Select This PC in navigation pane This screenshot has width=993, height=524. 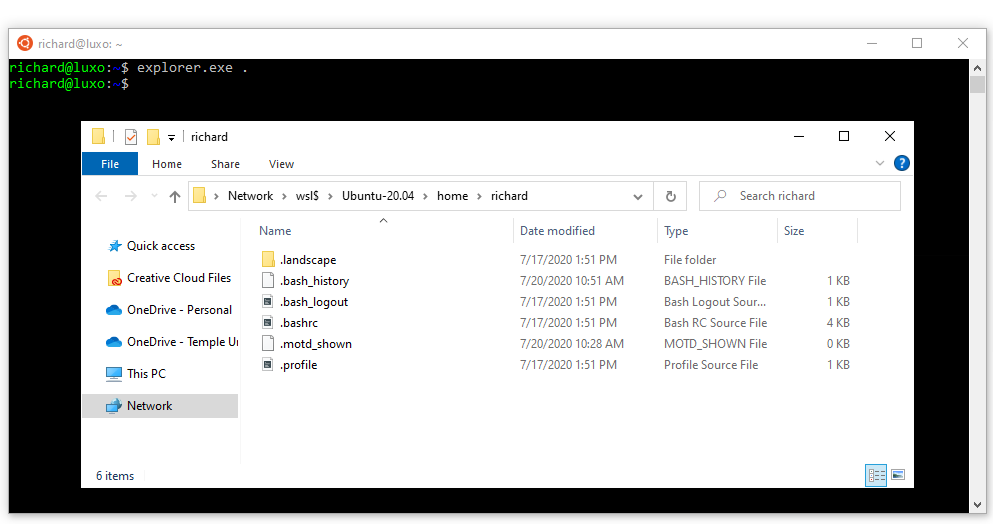[146, 374]
